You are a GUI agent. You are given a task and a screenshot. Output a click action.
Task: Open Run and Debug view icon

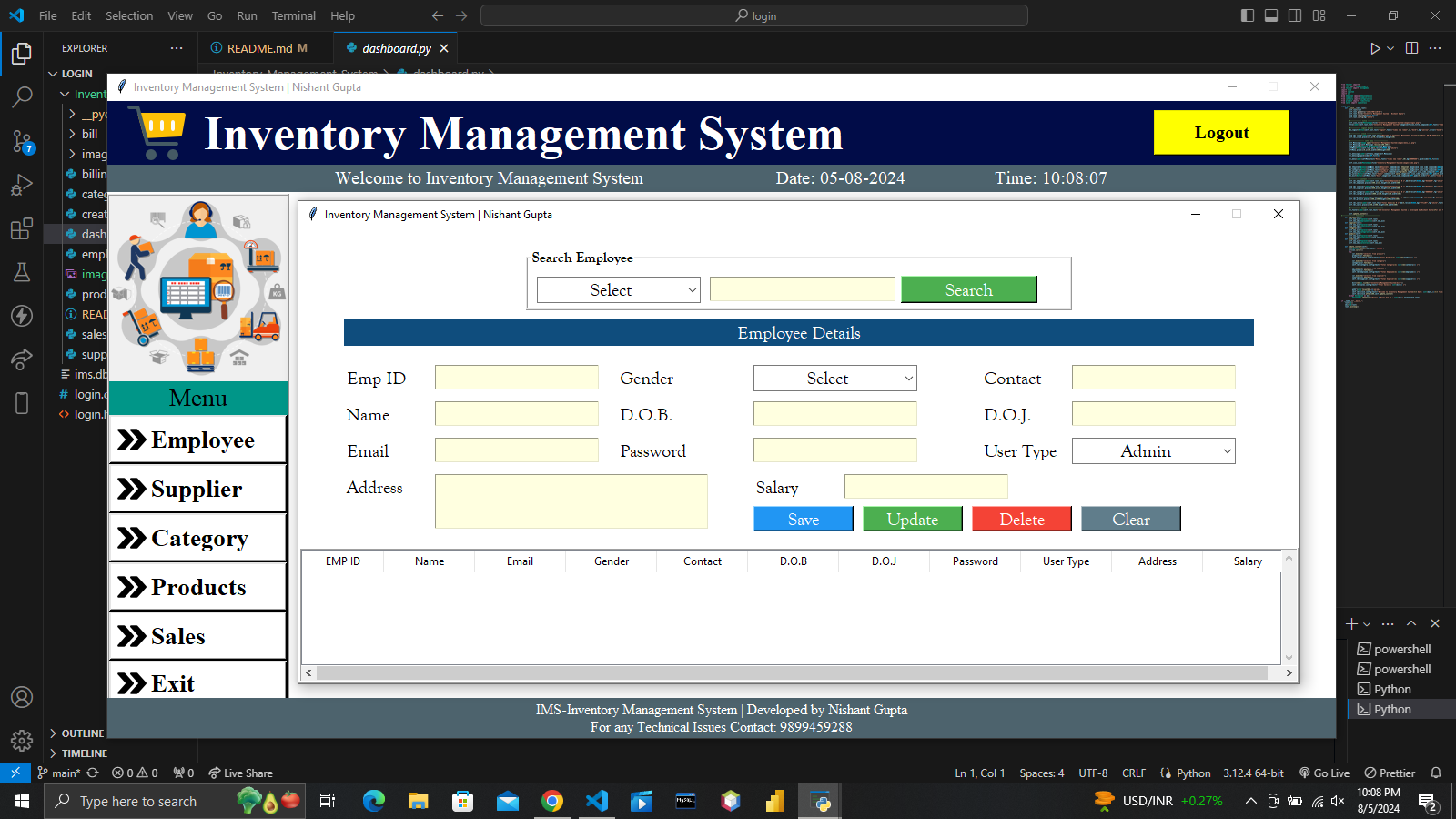(22, 185)
